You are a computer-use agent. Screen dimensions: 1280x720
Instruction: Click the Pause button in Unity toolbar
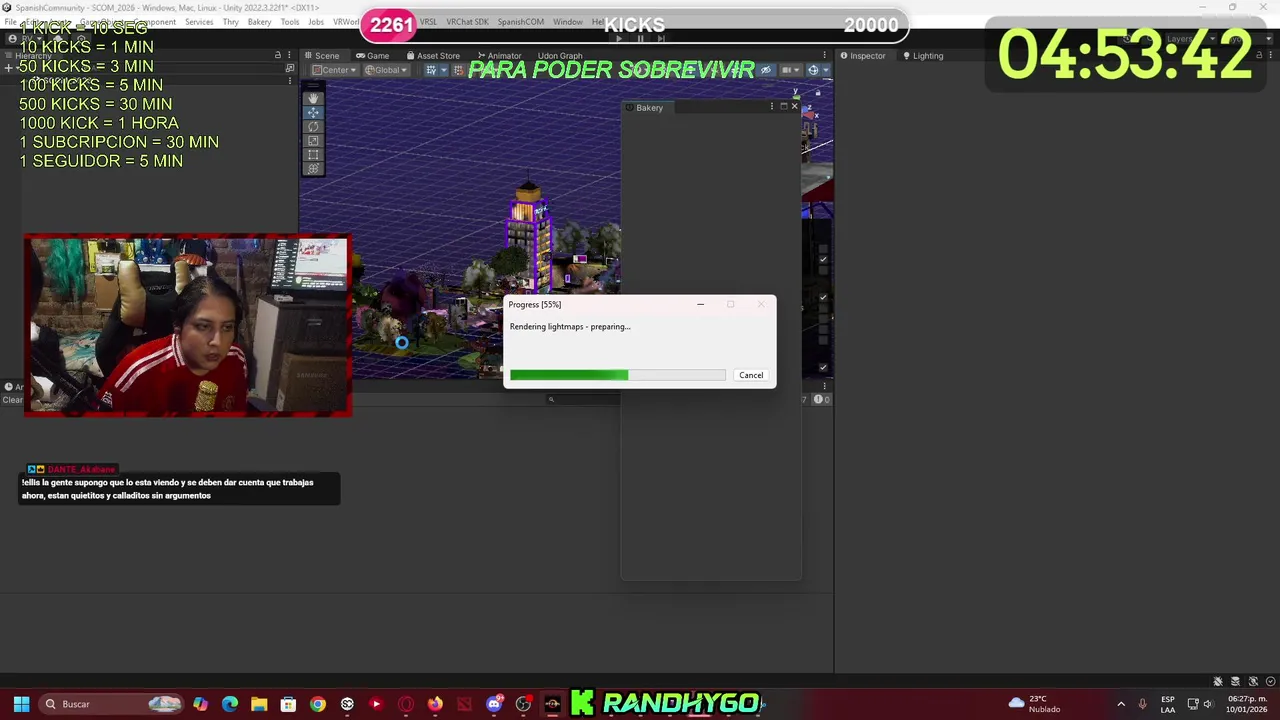[x=641, y=39]
